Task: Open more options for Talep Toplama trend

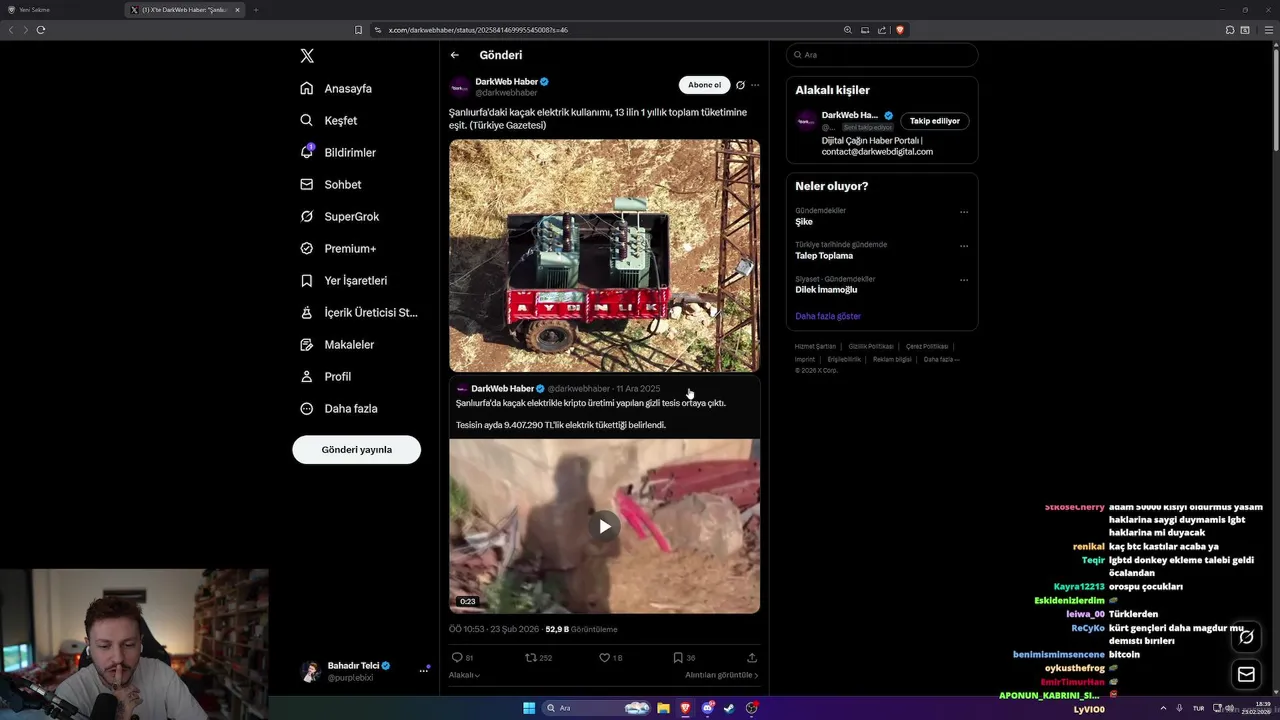Action: (964, 246)
